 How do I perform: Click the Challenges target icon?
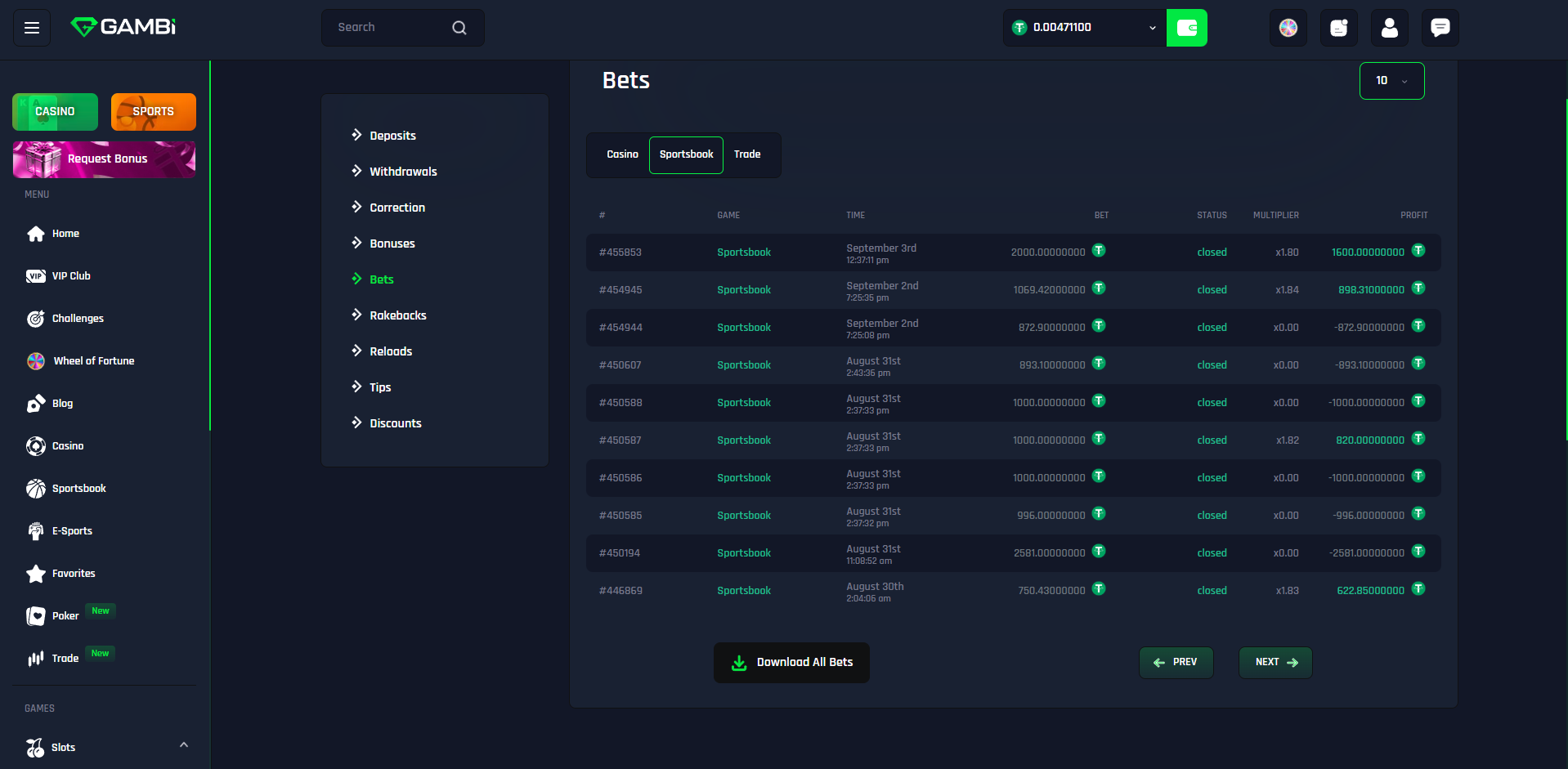36,319
